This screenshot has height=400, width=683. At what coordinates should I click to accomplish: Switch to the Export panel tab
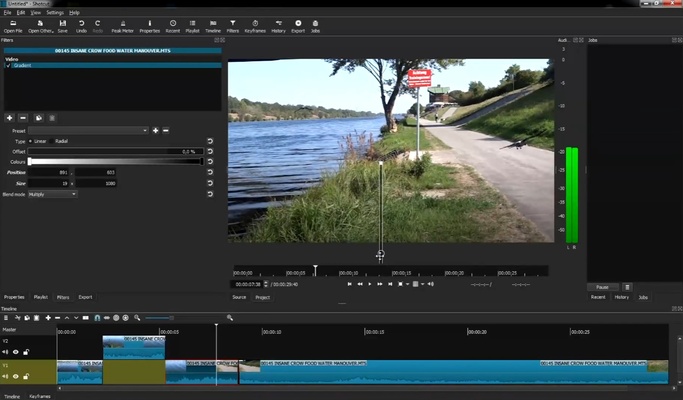(85, 297)
